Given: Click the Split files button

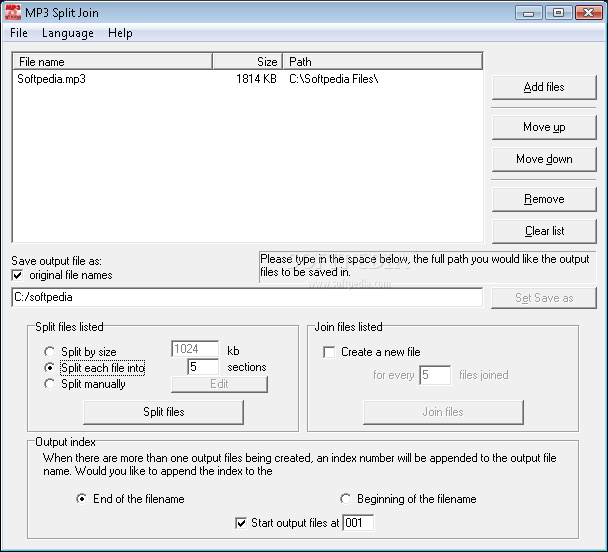Looking at the screenshot, I should click(164, 412).
